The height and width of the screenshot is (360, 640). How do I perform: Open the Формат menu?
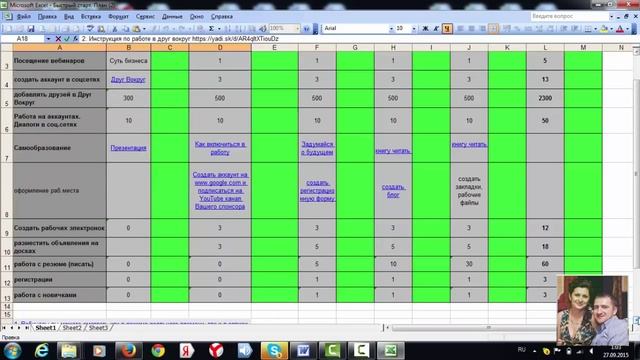click(118, 17)
